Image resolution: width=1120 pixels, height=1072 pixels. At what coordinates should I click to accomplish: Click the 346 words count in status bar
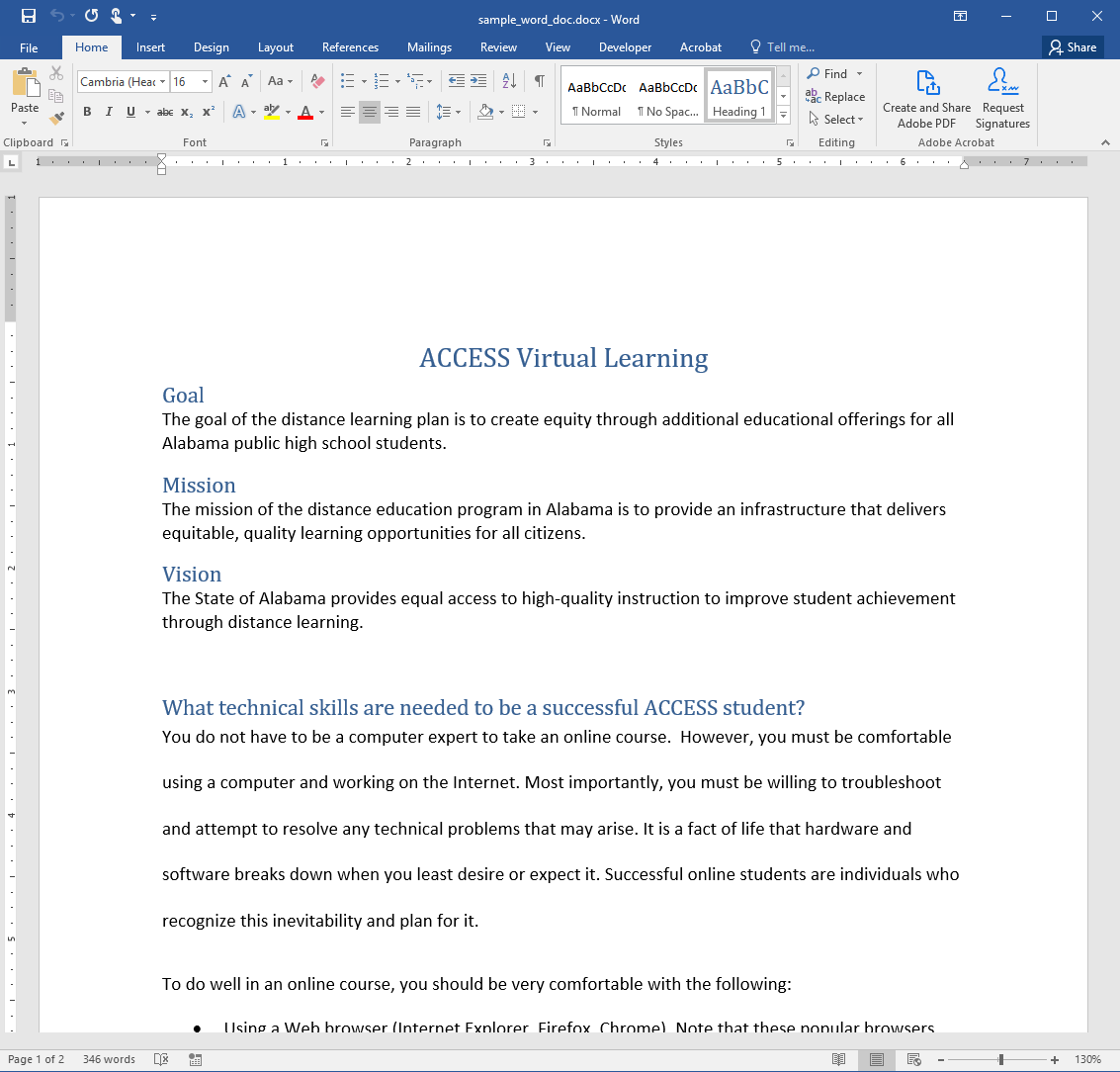[109, 1059]
